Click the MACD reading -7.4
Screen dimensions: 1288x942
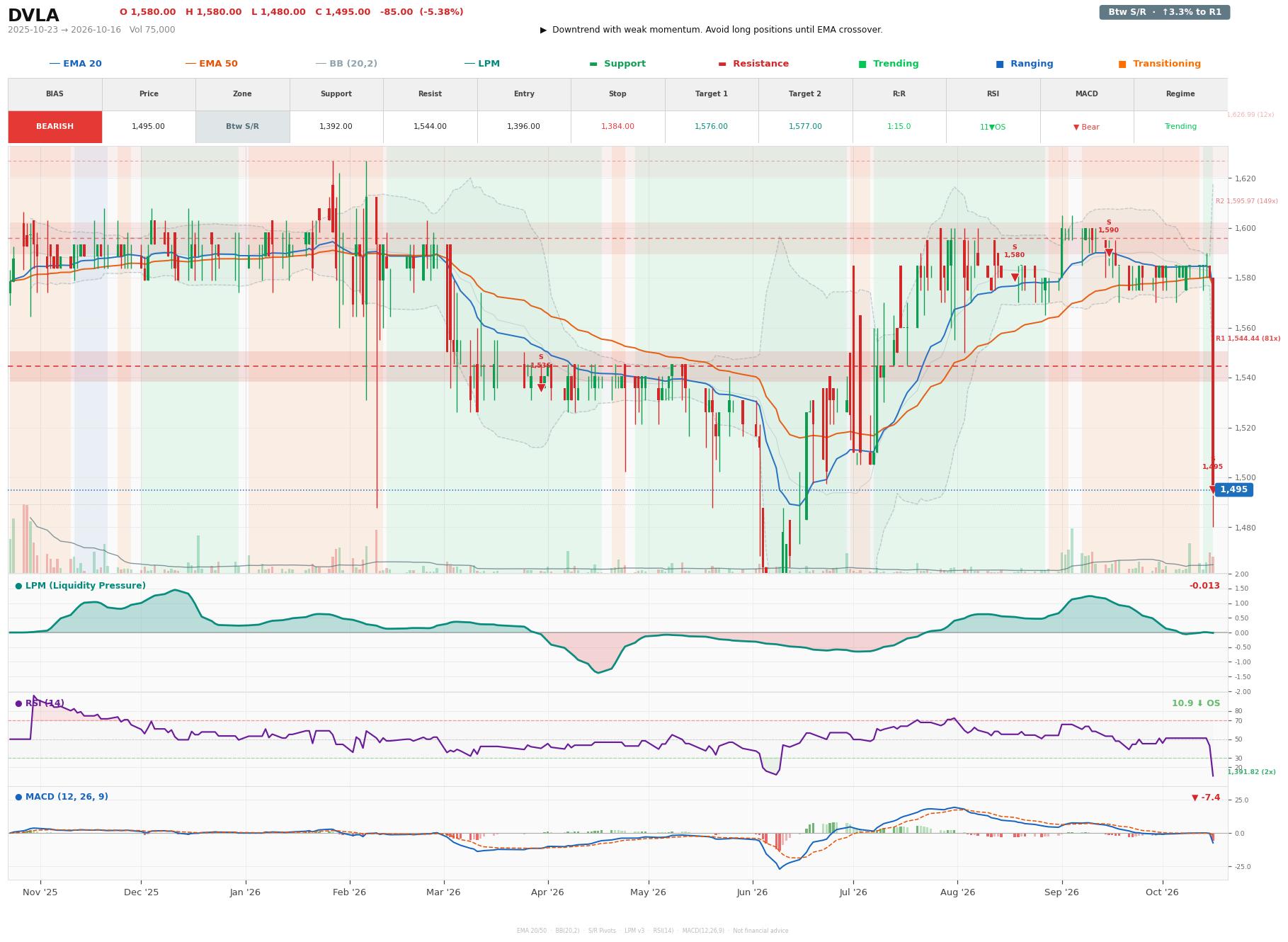(1206, 798)
